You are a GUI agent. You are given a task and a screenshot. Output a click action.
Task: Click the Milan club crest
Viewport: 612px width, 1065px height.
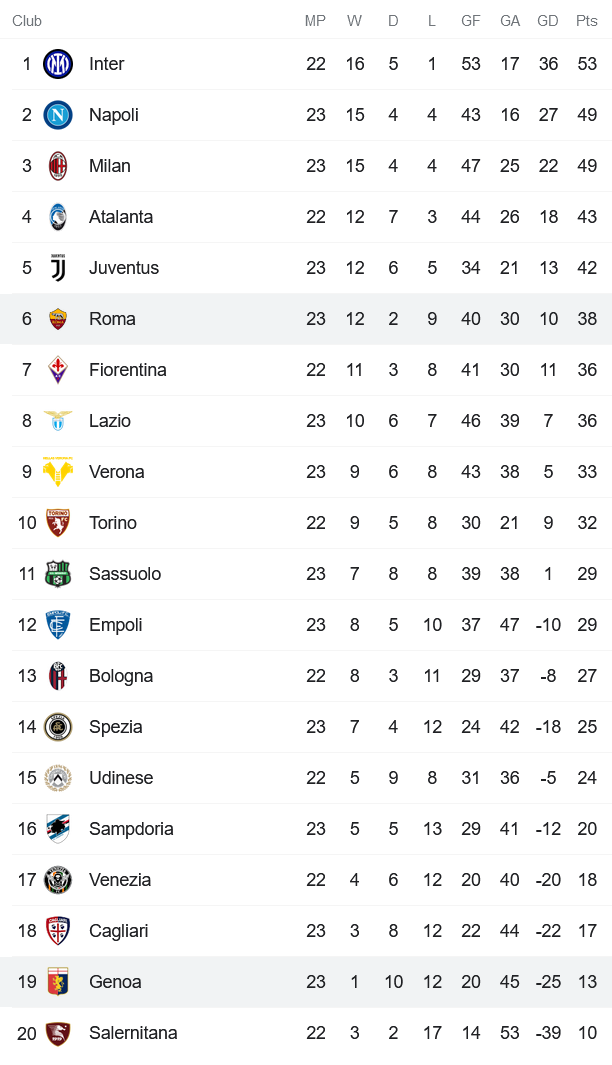(x=58, y=166)
